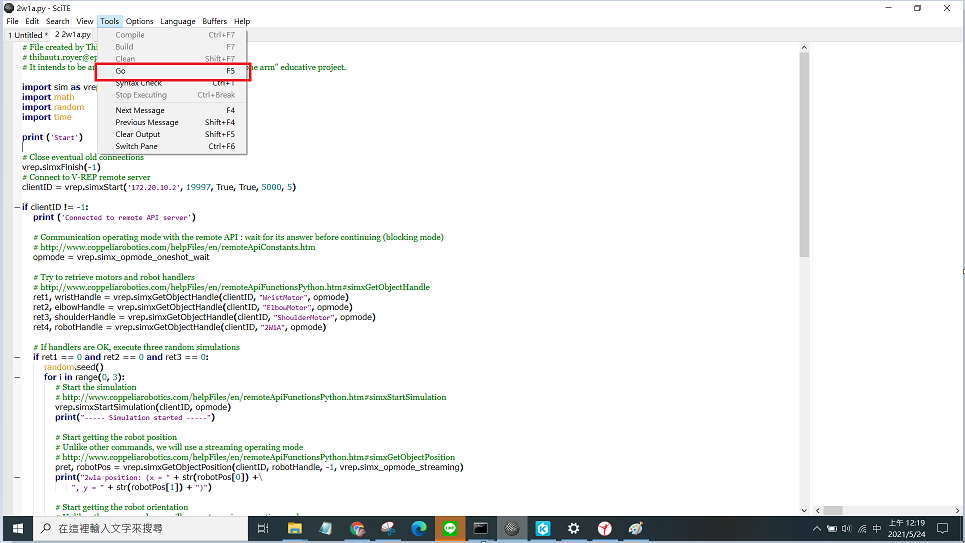Open the LINE app on the taskbar
Viewport: 965px width, 543px height.
click(x=450, y=528)
